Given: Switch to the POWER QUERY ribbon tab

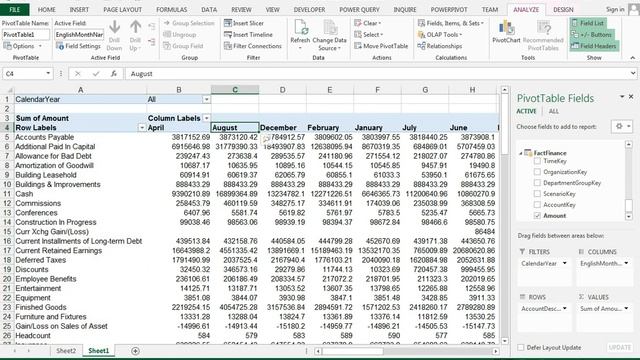Looking at the screenshot, I should pos(359,9).
